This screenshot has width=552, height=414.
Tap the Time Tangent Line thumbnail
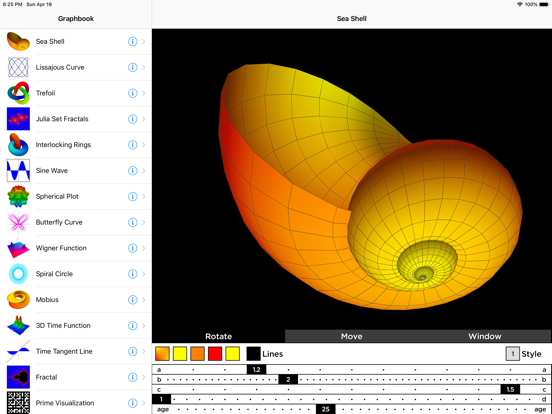(18, 351)
